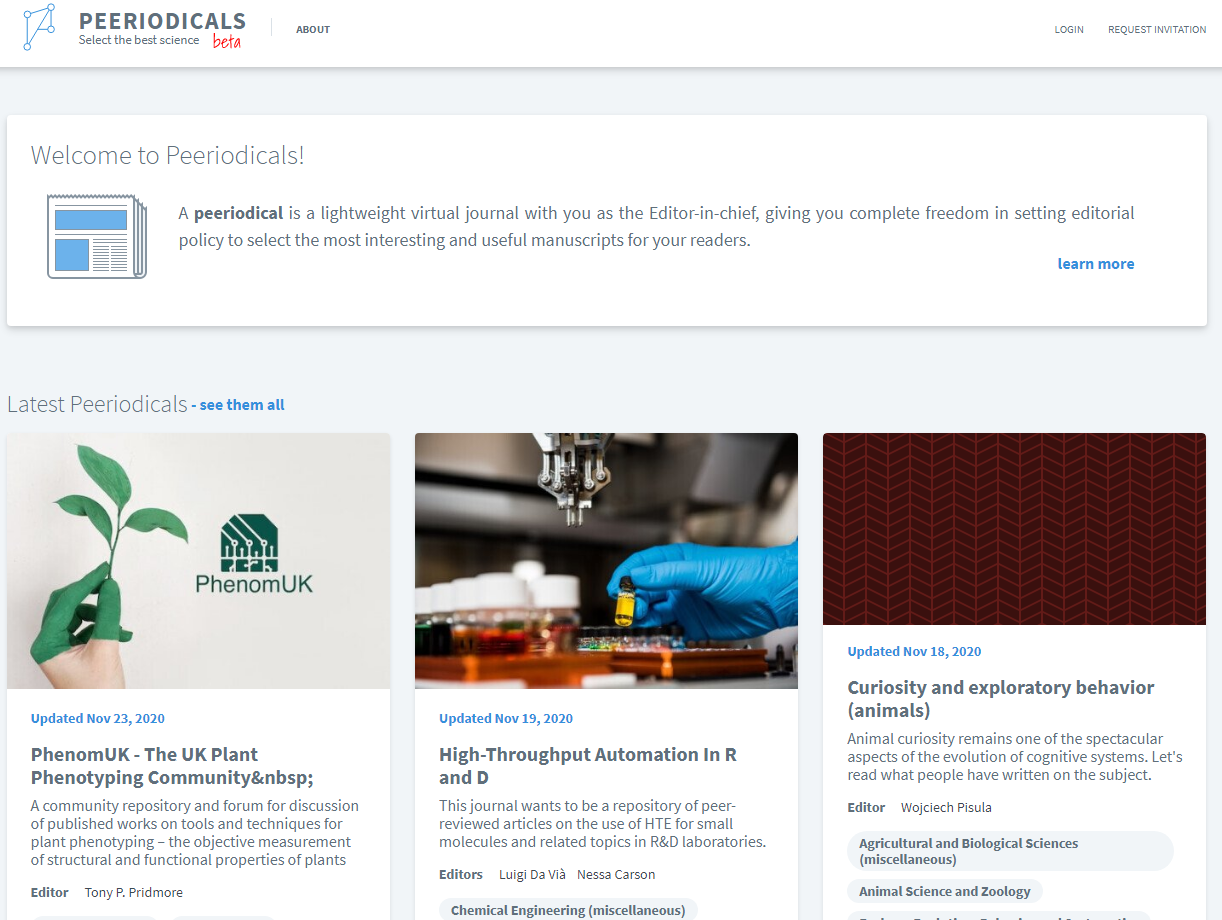
Task: Click REQUEST INVITATION in header
Action: coord(1157,30)
